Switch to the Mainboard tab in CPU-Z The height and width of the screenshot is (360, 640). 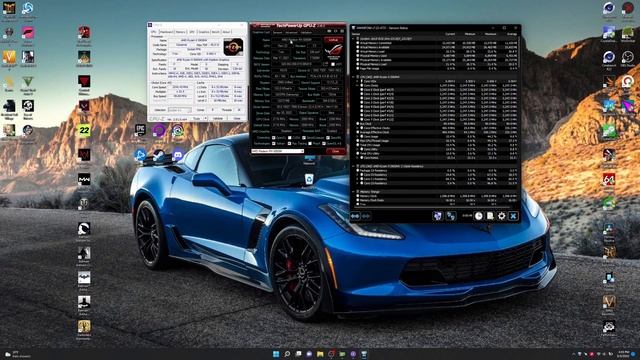(166, 32)
